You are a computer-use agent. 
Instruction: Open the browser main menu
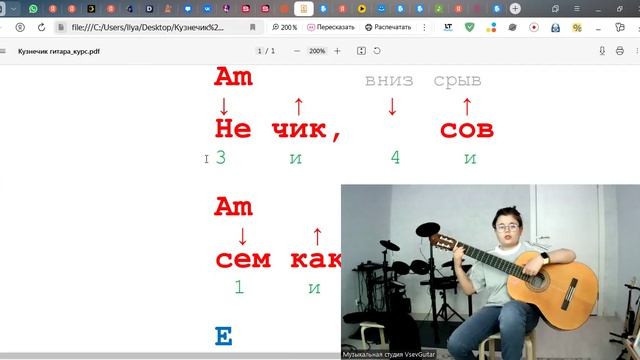point(577,9)
